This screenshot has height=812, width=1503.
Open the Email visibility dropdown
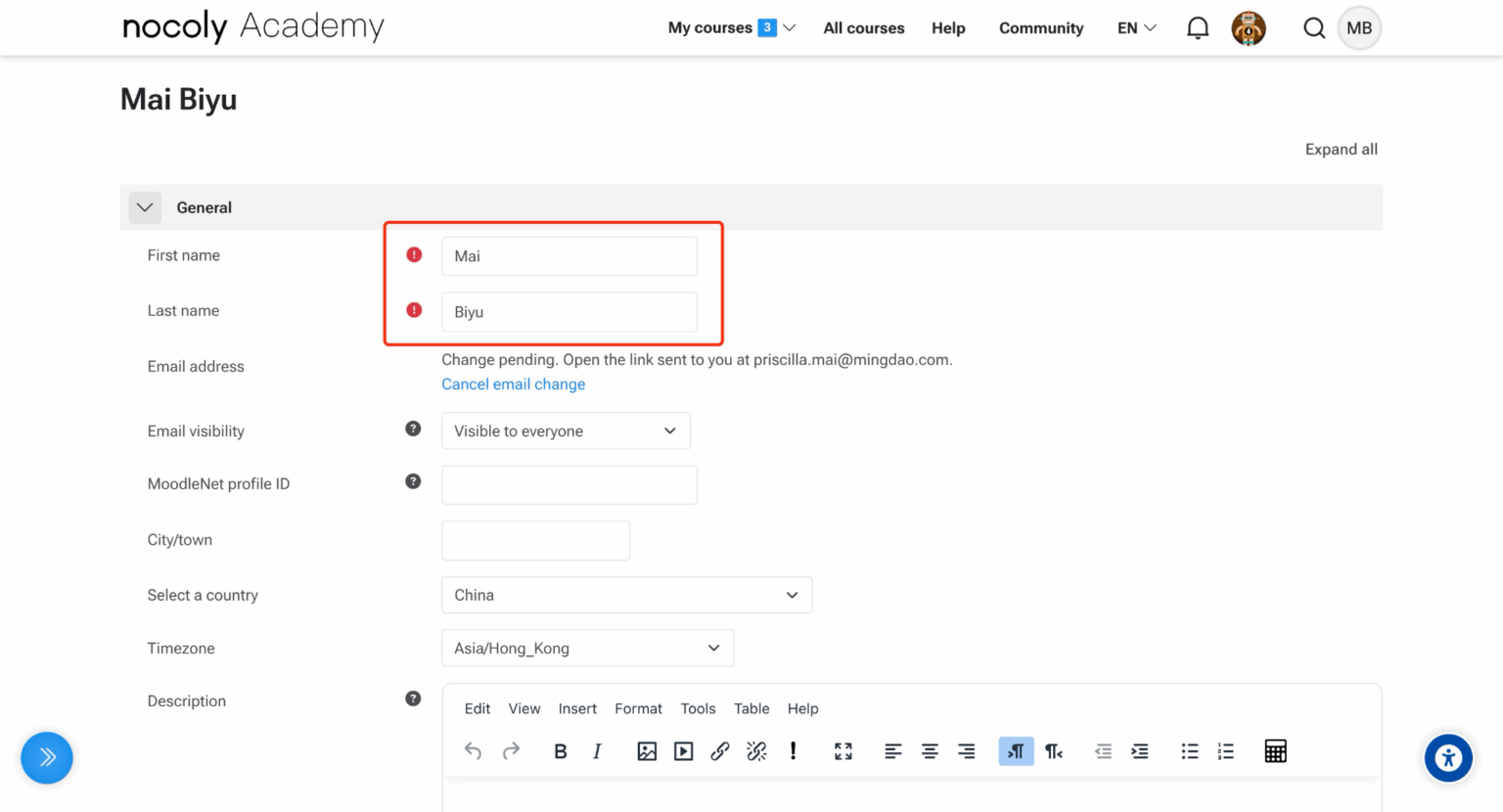click(x=566, y=431)
